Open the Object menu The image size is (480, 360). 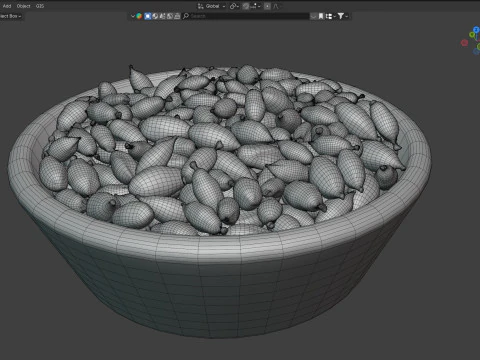(x=23, y=6)
